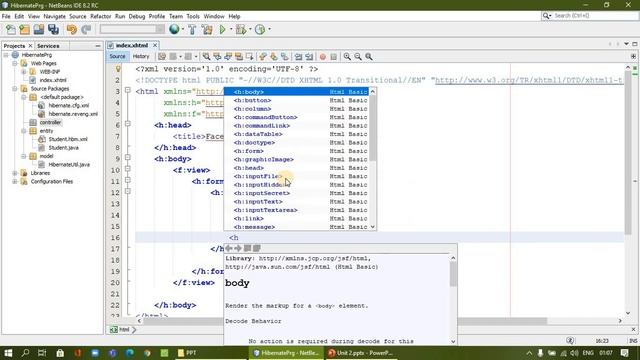Click the Save All toolbar icon
Viewport: 640px width, 360px height.
coord(53,29)
